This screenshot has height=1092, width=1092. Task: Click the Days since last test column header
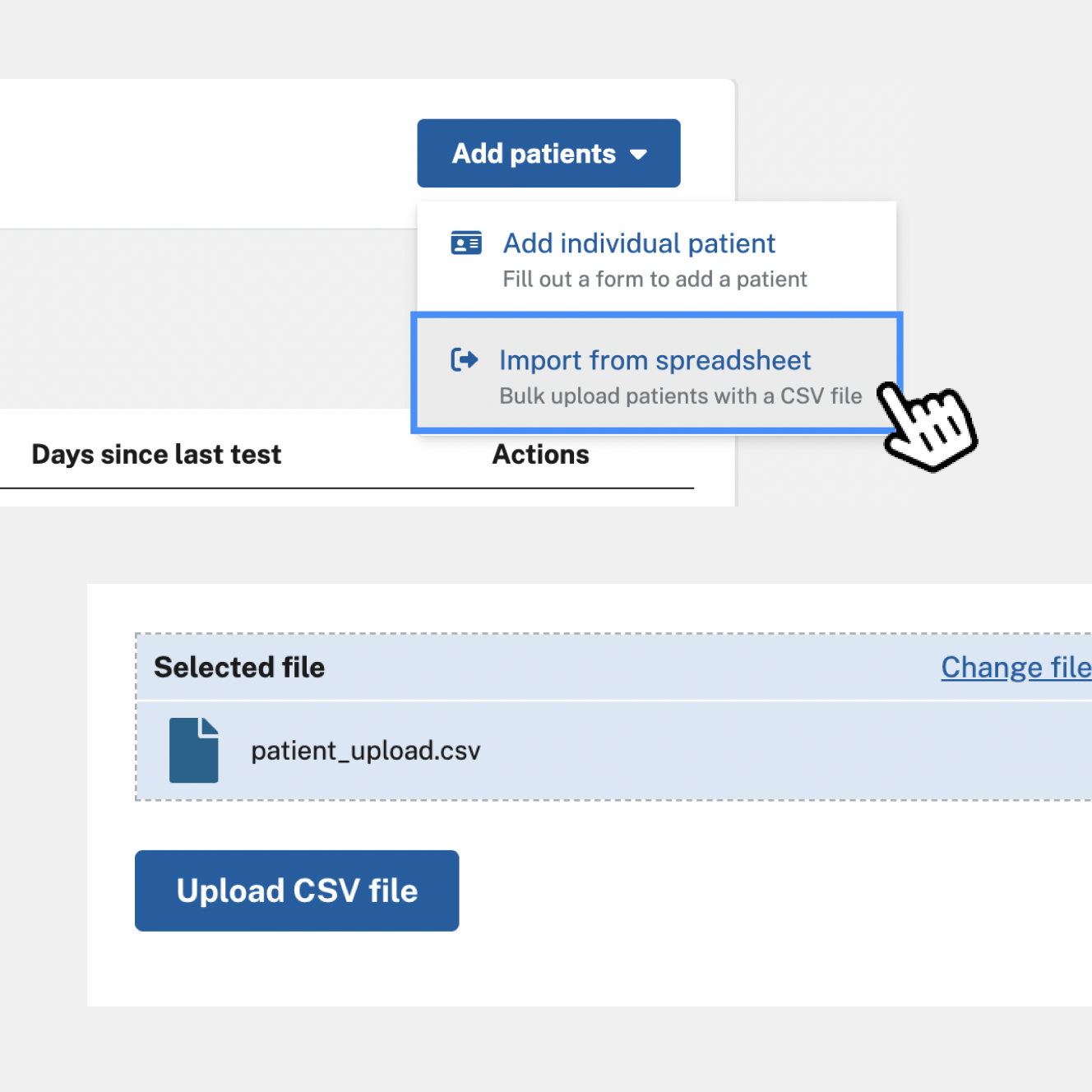(156, 455)
